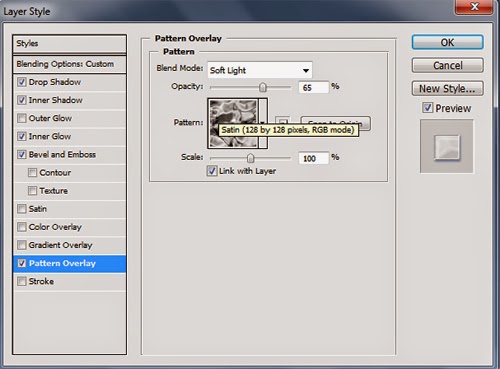Click the style preview thumbnail
This screenshot has height=369, width=500.
click(447, 147)
